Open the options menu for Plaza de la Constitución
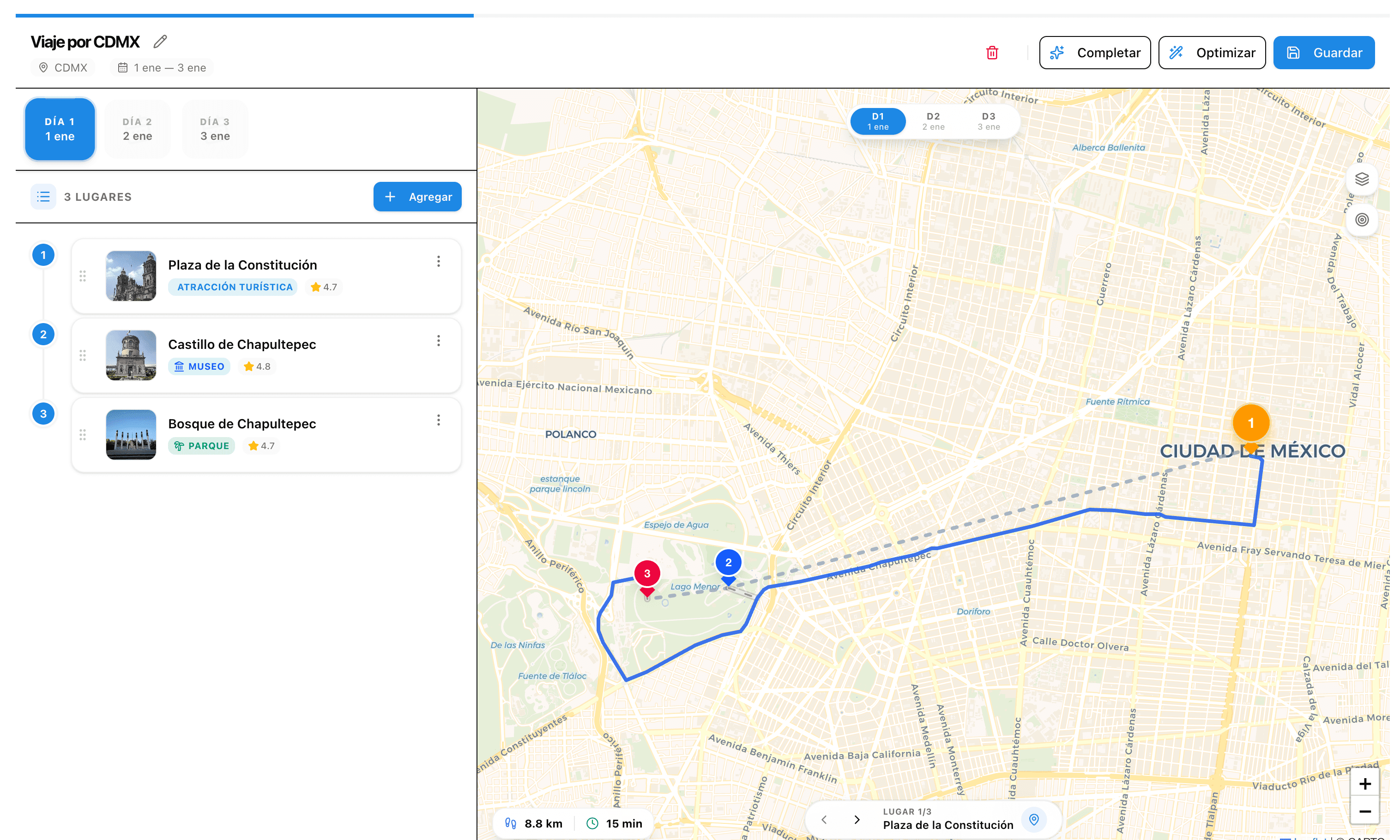Image resolution: width=1400 pixels, height=840 pixels. tap(439, 261)
